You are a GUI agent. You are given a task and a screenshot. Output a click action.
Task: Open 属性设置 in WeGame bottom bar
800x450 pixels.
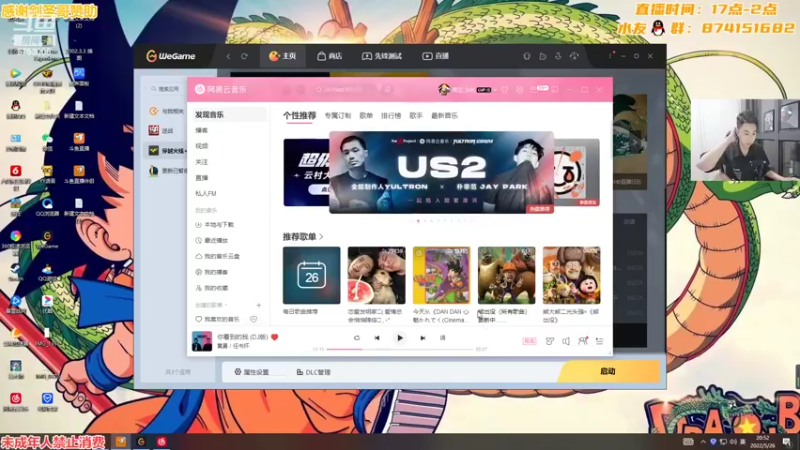pos(252,372)
